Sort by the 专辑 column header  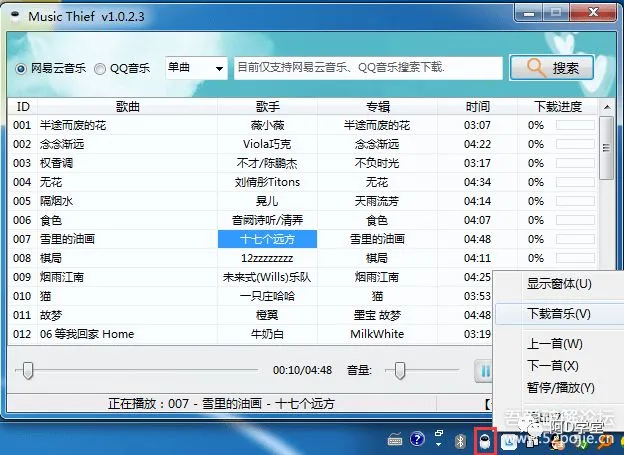tap(377, 107)
